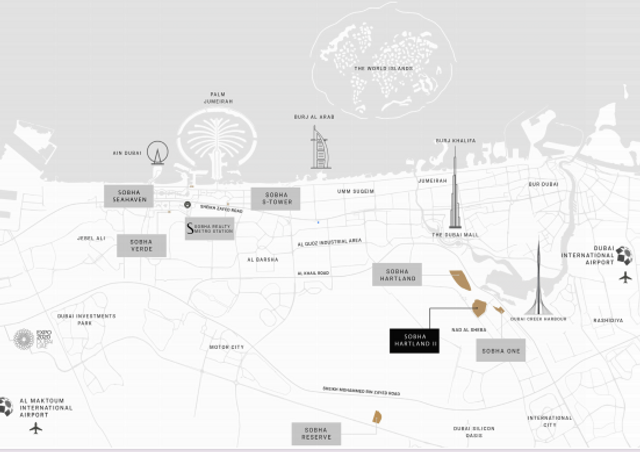Select the Al Barsha text label

click(x=263, y=259)
